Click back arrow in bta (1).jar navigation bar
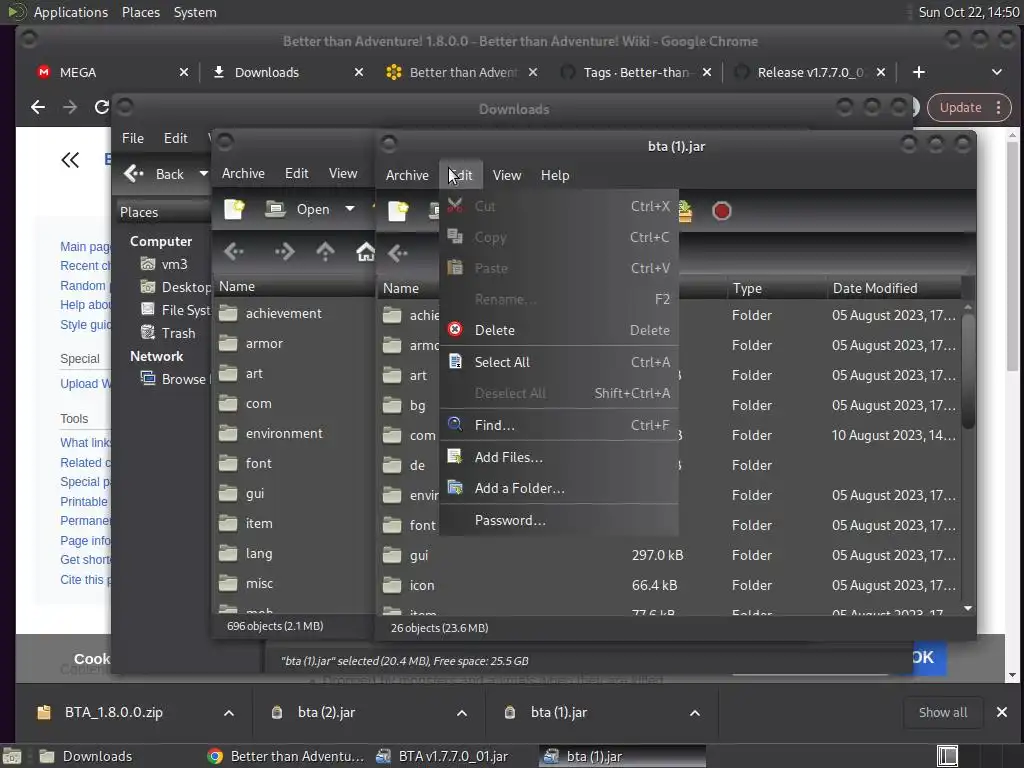The width and height of the screenshot is (1024, 768). point(398,253)
